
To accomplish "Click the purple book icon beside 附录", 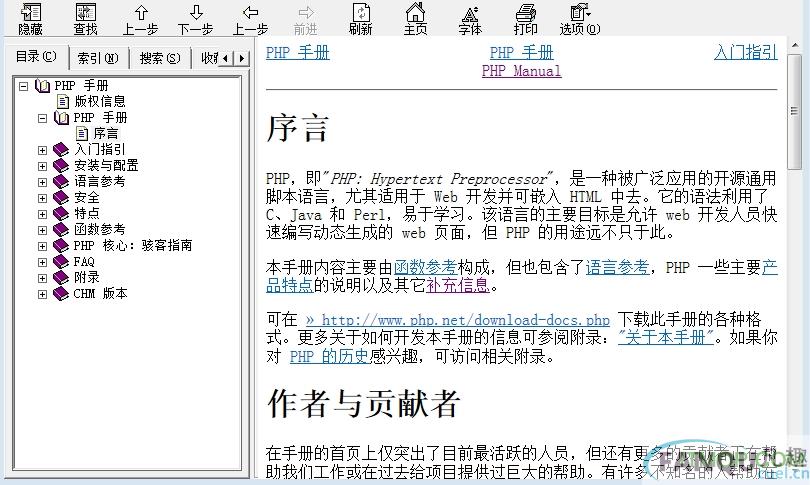I will point(61,278).
